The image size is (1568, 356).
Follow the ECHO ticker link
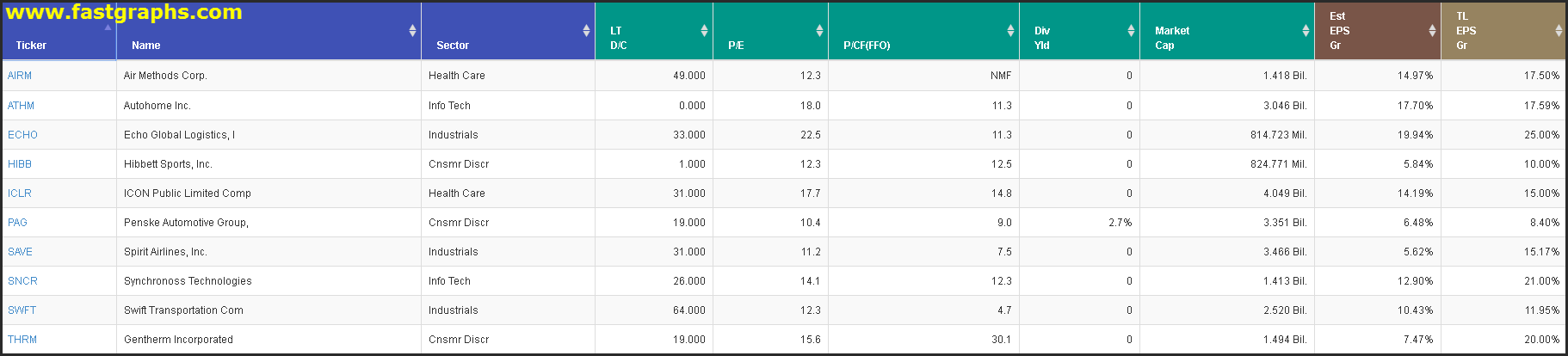click(22, 135)
